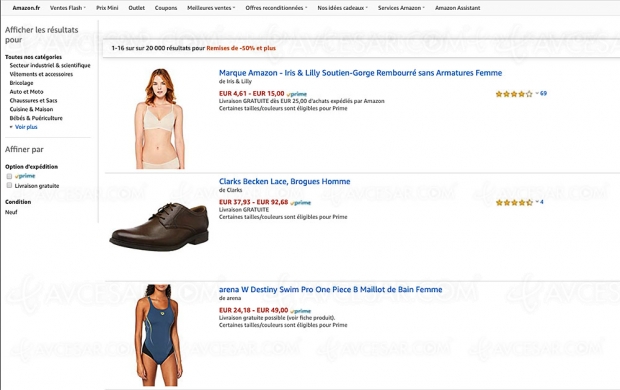
Task: Click the prime badge next to EUR 37,93 - EUR 92,68
Action: click(301, 203)
